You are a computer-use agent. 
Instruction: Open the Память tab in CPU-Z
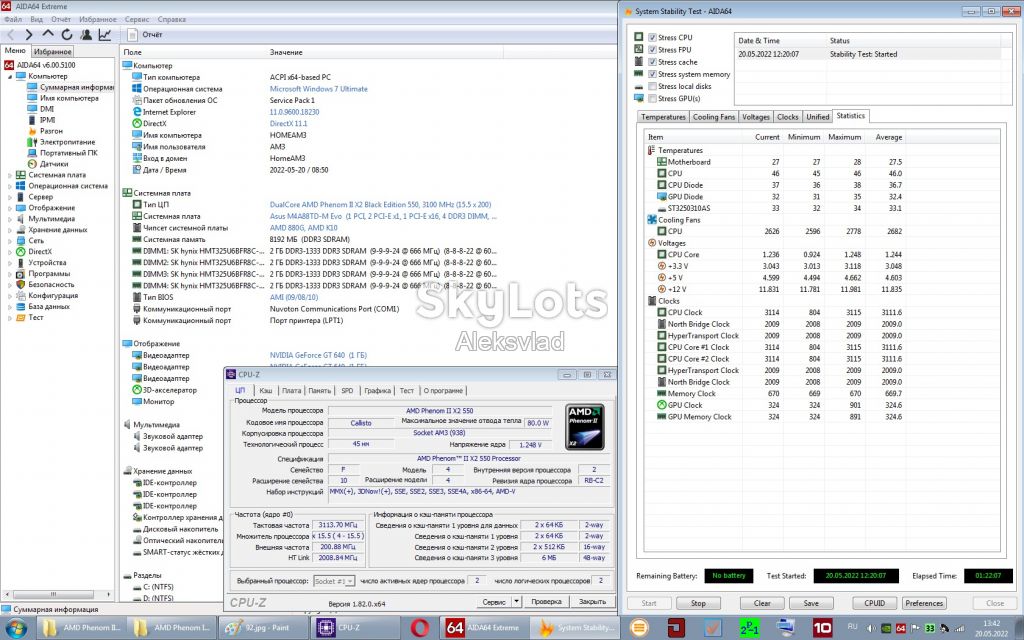(x=319, y=391)
